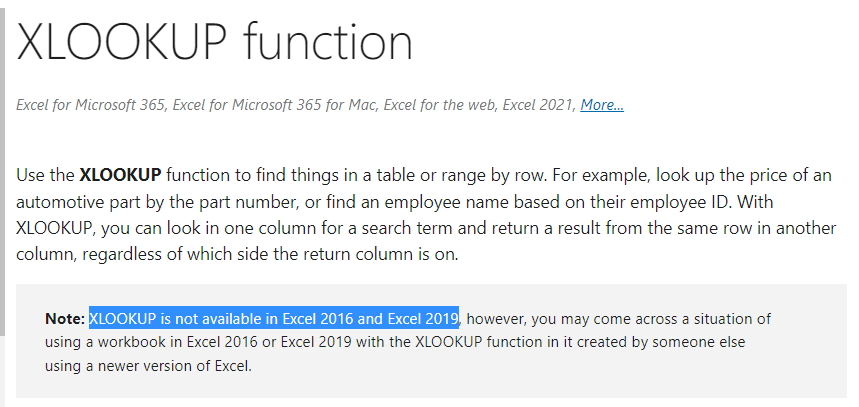Viewport: 859px width, 407px height.
Task: Click "Excel for the web" in the subtitle
Action: tap(440, 105)
